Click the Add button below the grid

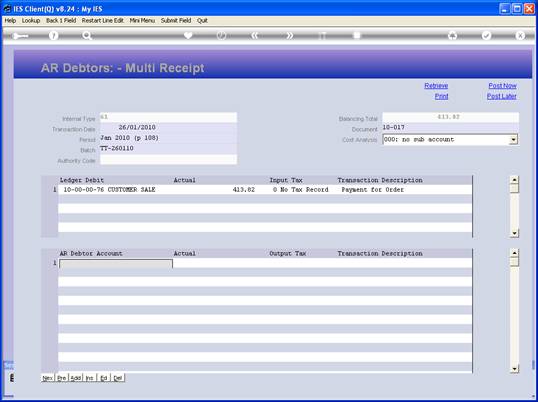coord(75,378)
